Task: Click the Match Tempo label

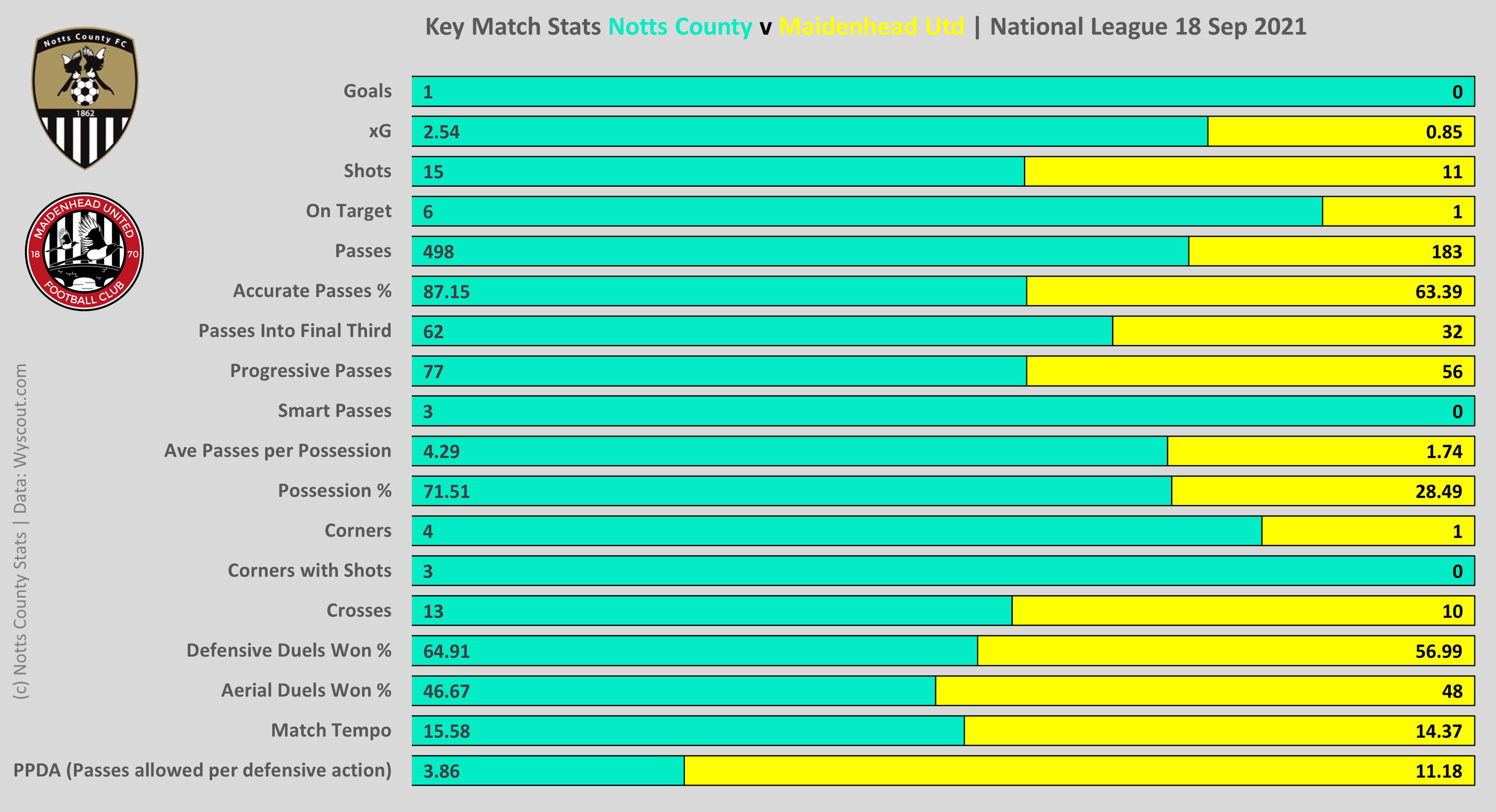Action: tap(331, 731)
